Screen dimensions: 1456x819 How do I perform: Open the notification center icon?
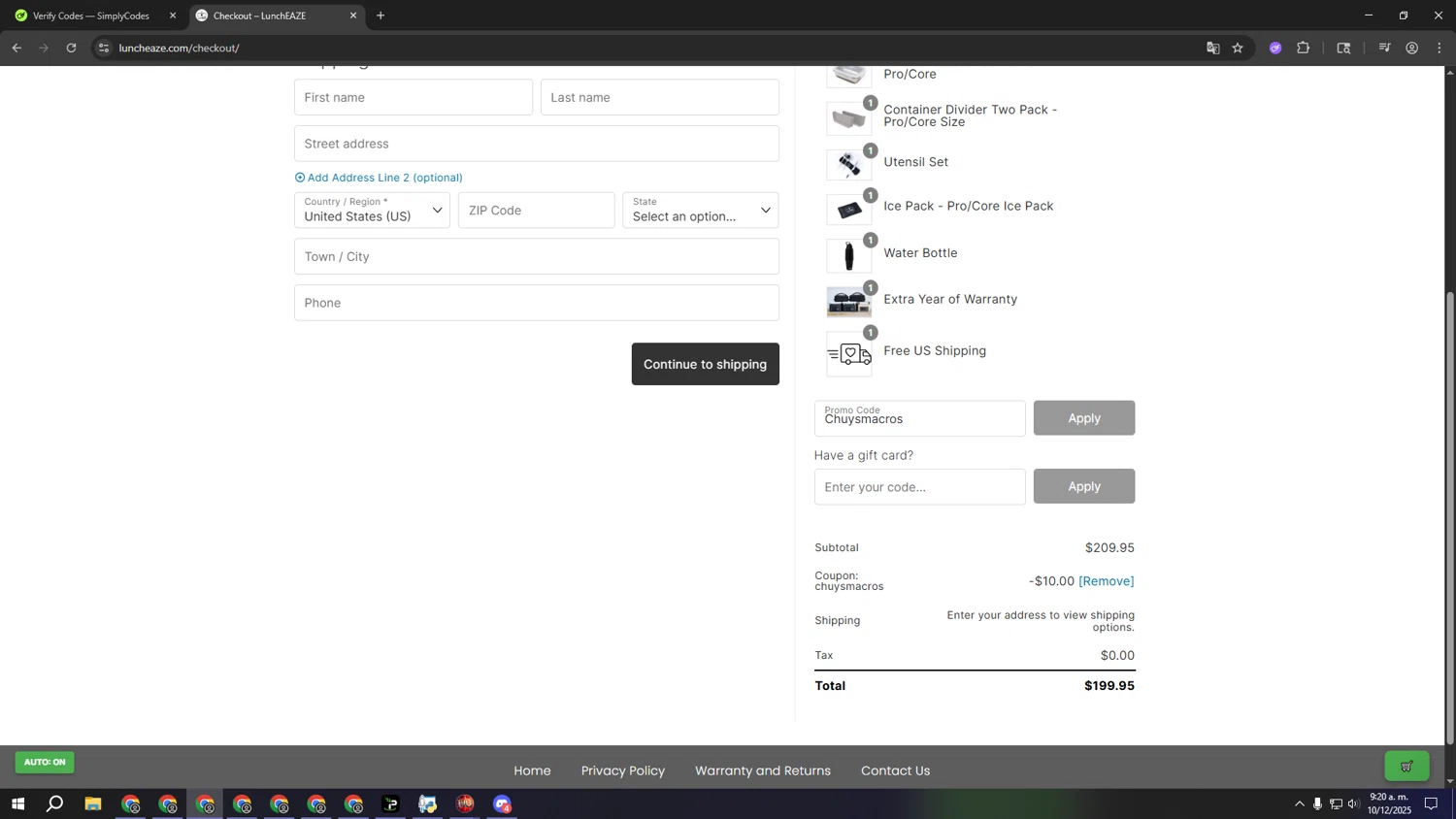[1431, 803]
